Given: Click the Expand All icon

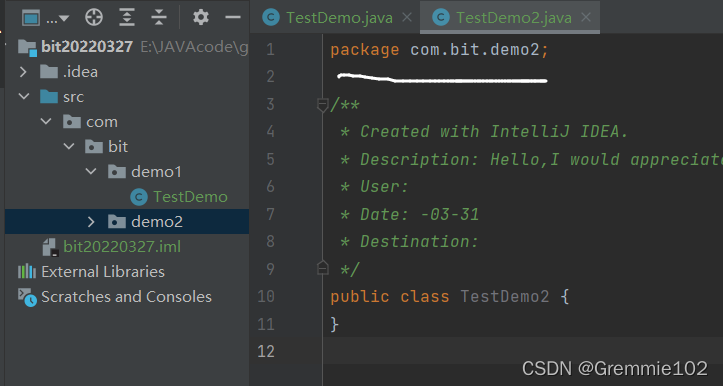Looking at the screenshot, I should pos(126,18).
